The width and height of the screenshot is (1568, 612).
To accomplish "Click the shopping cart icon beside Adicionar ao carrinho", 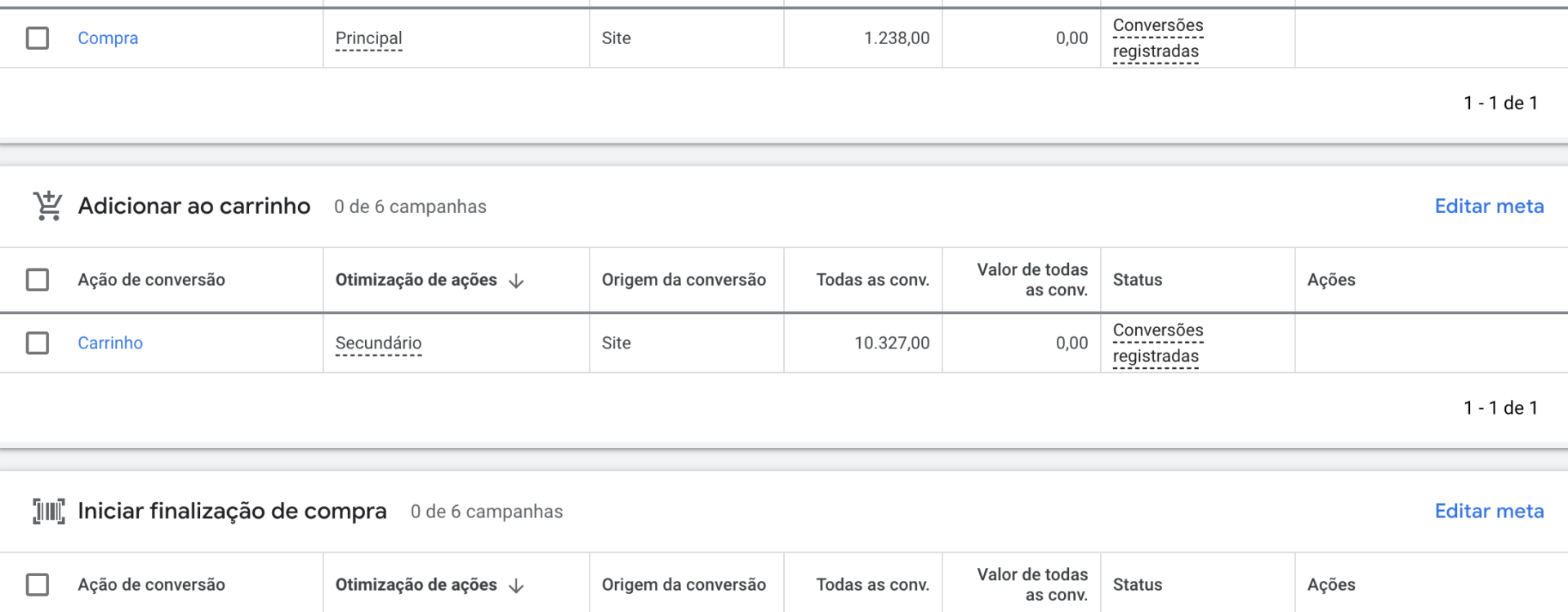I will pyautogui.click(x=48, y=206).
